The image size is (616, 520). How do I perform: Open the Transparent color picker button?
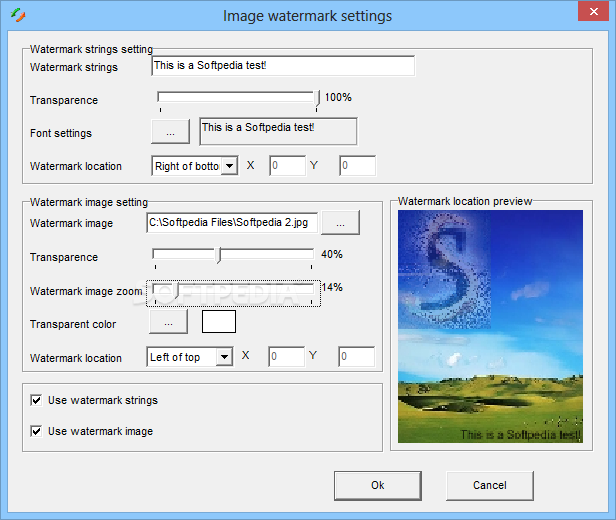click(x=169, y=322)
